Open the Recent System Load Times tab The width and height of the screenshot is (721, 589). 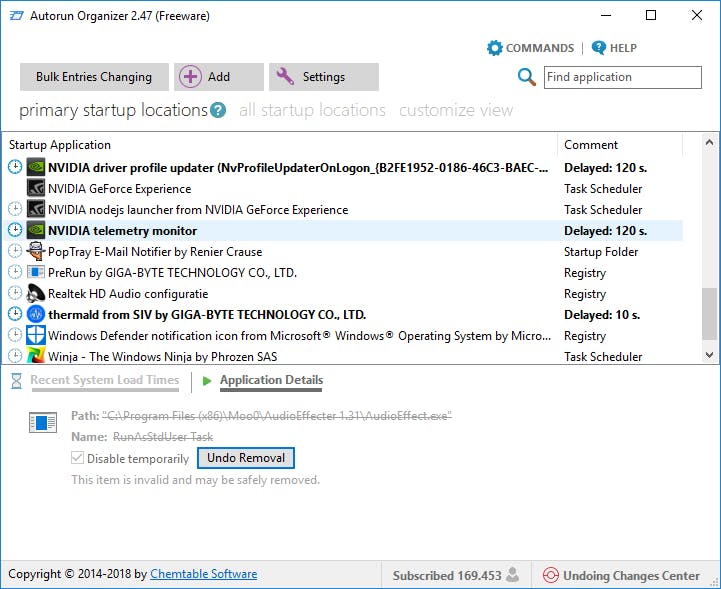(105, 380)
